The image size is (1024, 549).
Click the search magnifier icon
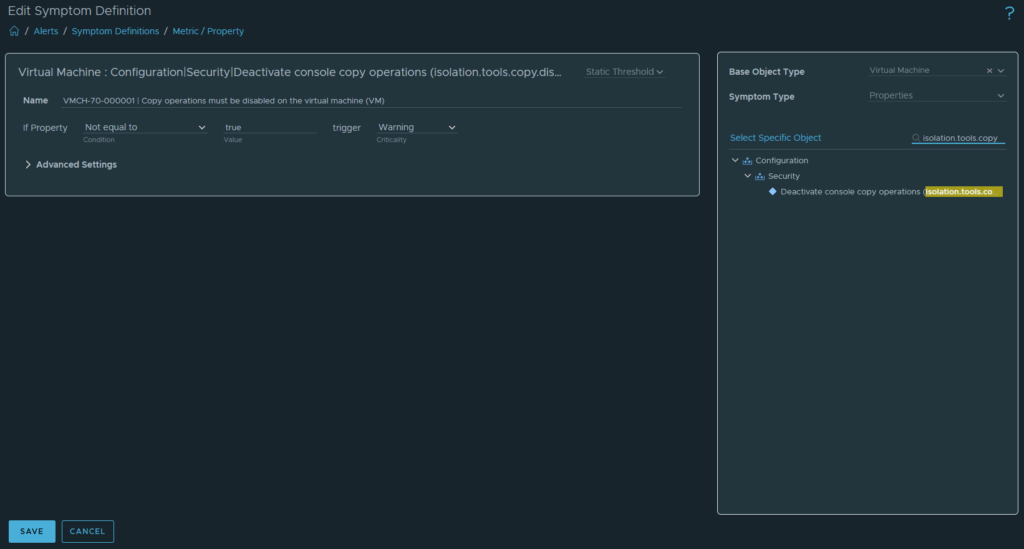[x=916, y=138]
